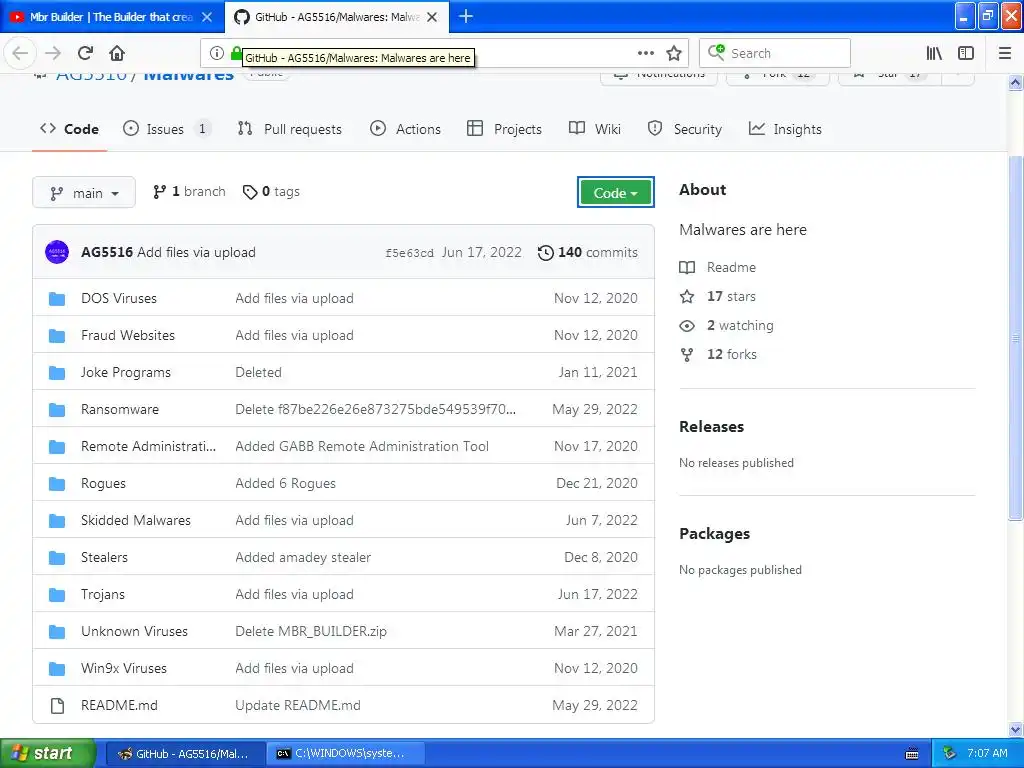This screenshot has height=768, width=1024.
Task: Open the Trojans folder
Action: tap(103, 594)
